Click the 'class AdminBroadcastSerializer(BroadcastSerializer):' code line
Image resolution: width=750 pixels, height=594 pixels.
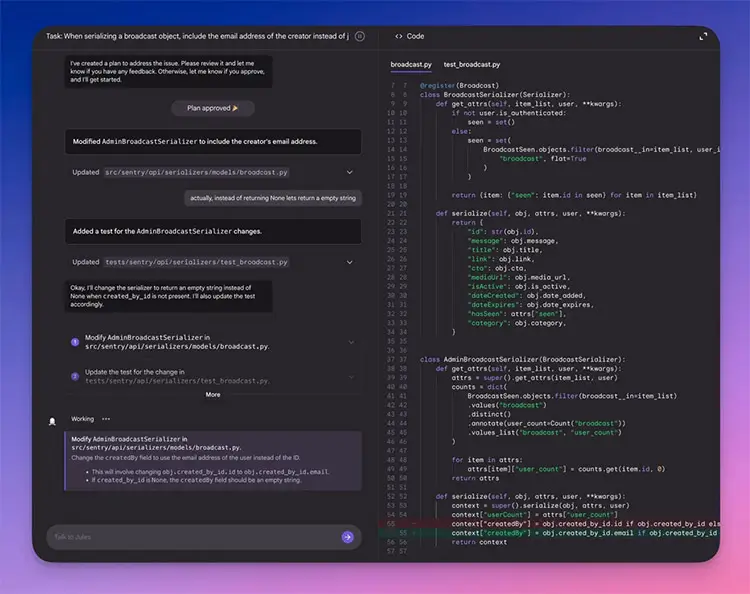(522, 359)
